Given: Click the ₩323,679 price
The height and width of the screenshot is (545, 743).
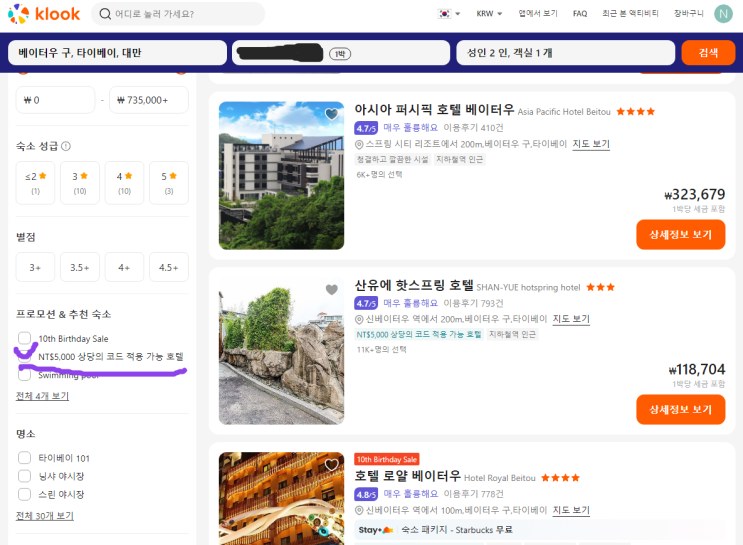Looking at the screenshot, I should [695, 194].
